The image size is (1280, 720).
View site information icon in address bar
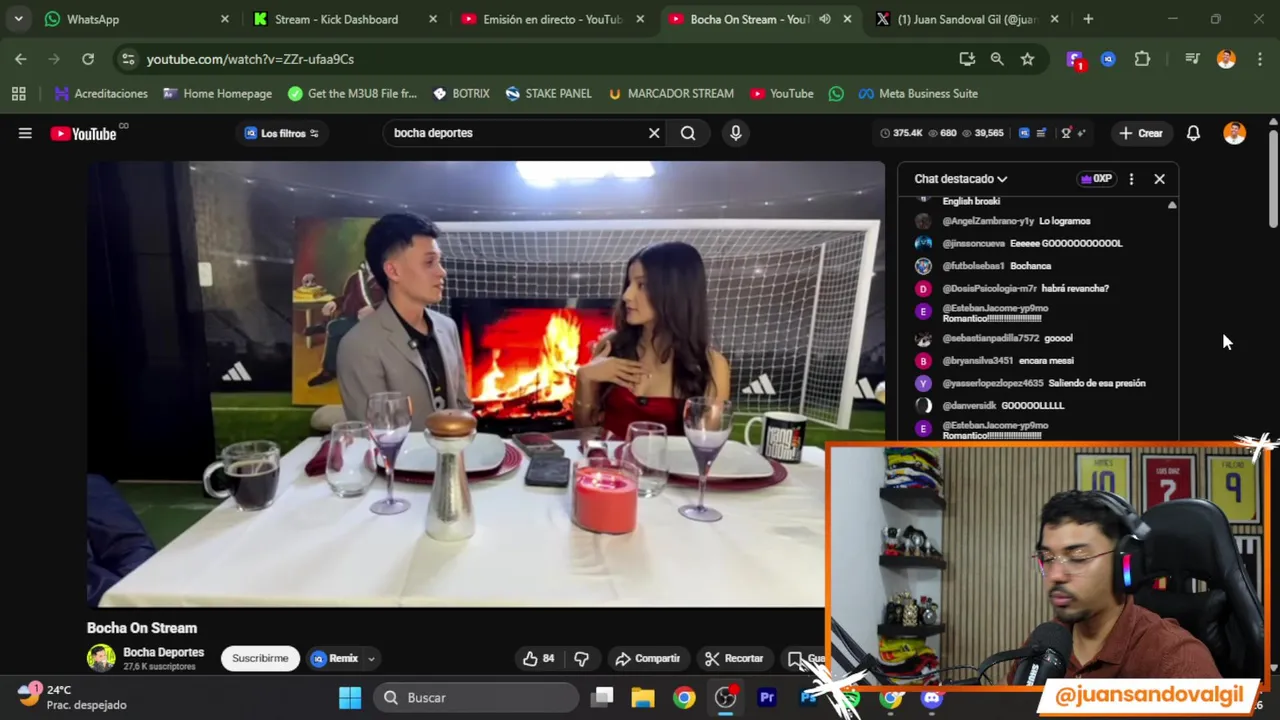pyautogui.click(x=128, y=59)
